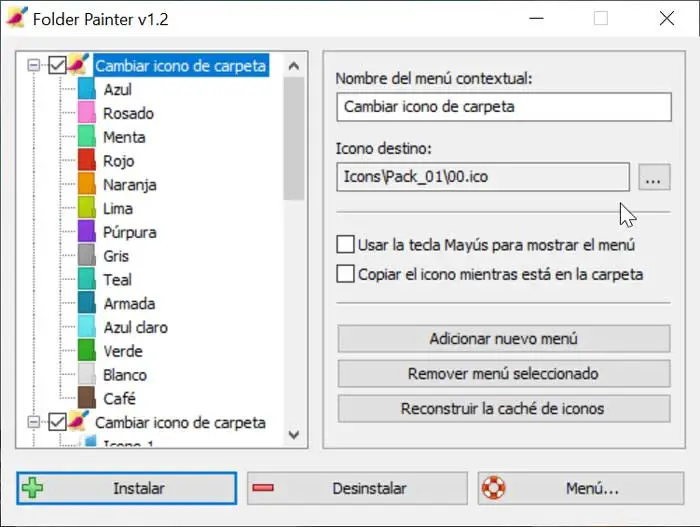Select the Verde tree entry text
The image size is (700, 527).
[123, 351]
